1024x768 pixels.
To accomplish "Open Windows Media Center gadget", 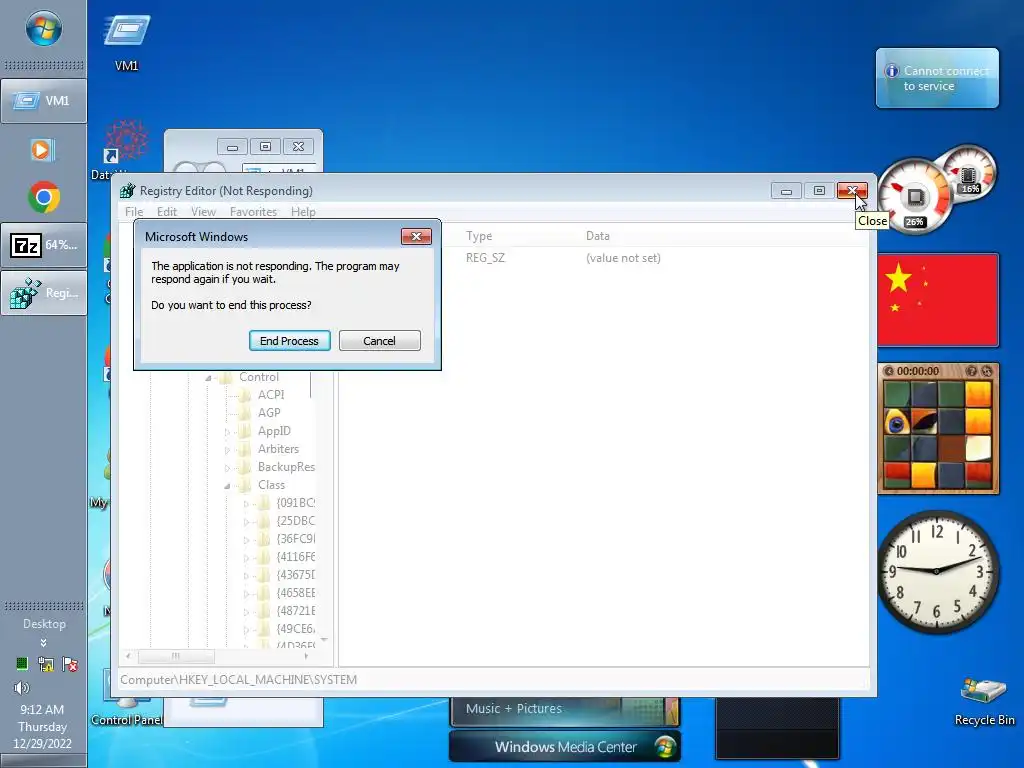I will tap(565, 746).
